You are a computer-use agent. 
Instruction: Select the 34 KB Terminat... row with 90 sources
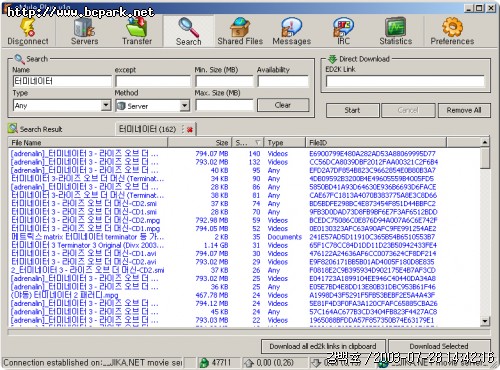(x=245, y=179)
